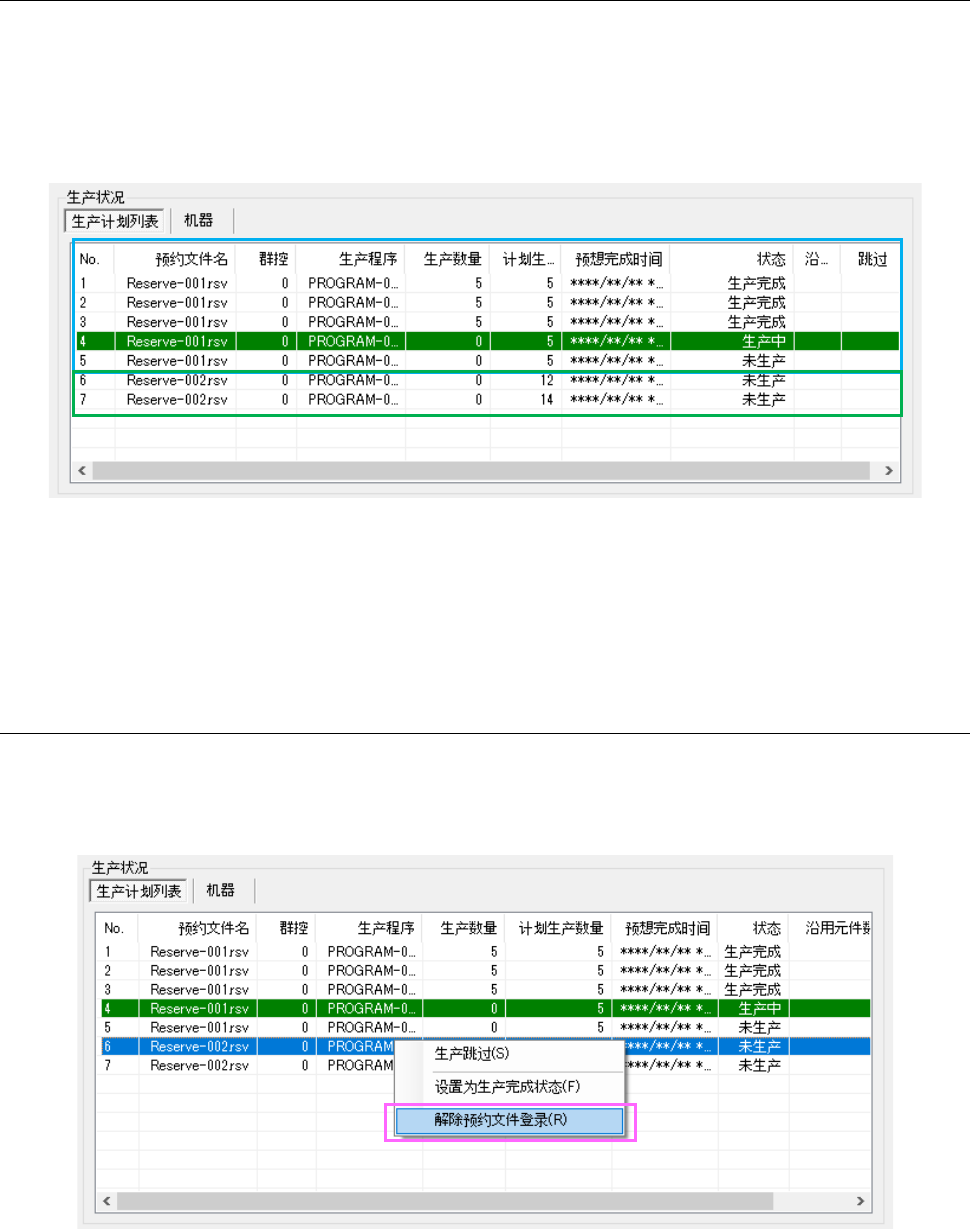Image resolution: width=970 pixels, height=1229 pixels.
Task: Select green row 4 生产中 in panel without menu
Action: (x=486, y=341)
